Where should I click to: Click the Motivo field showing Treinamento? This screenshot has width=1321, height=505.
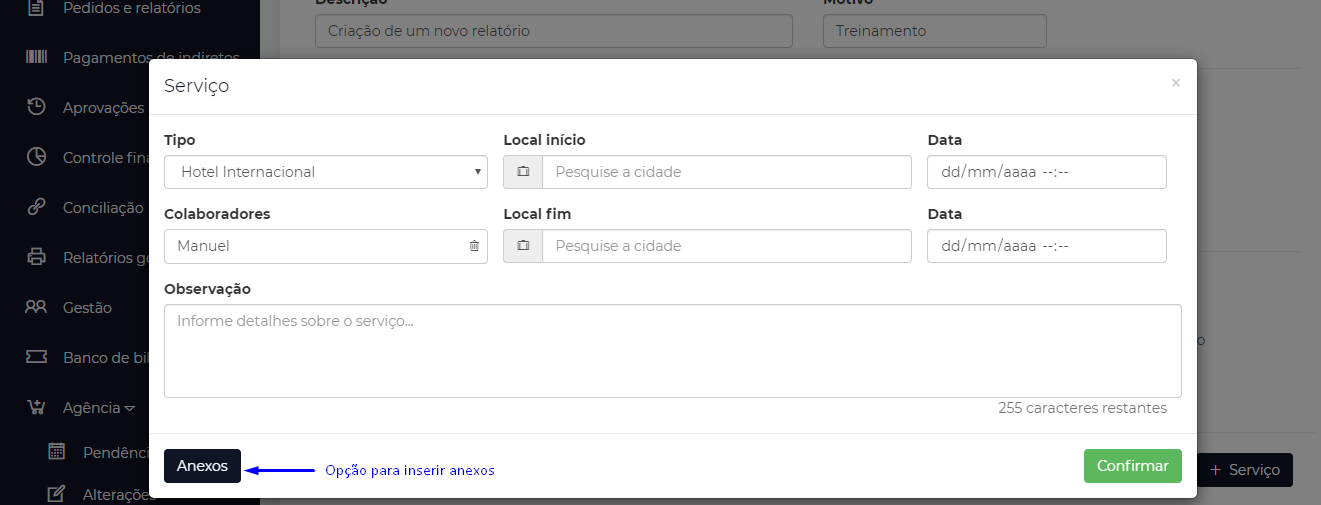pos(935,31)
